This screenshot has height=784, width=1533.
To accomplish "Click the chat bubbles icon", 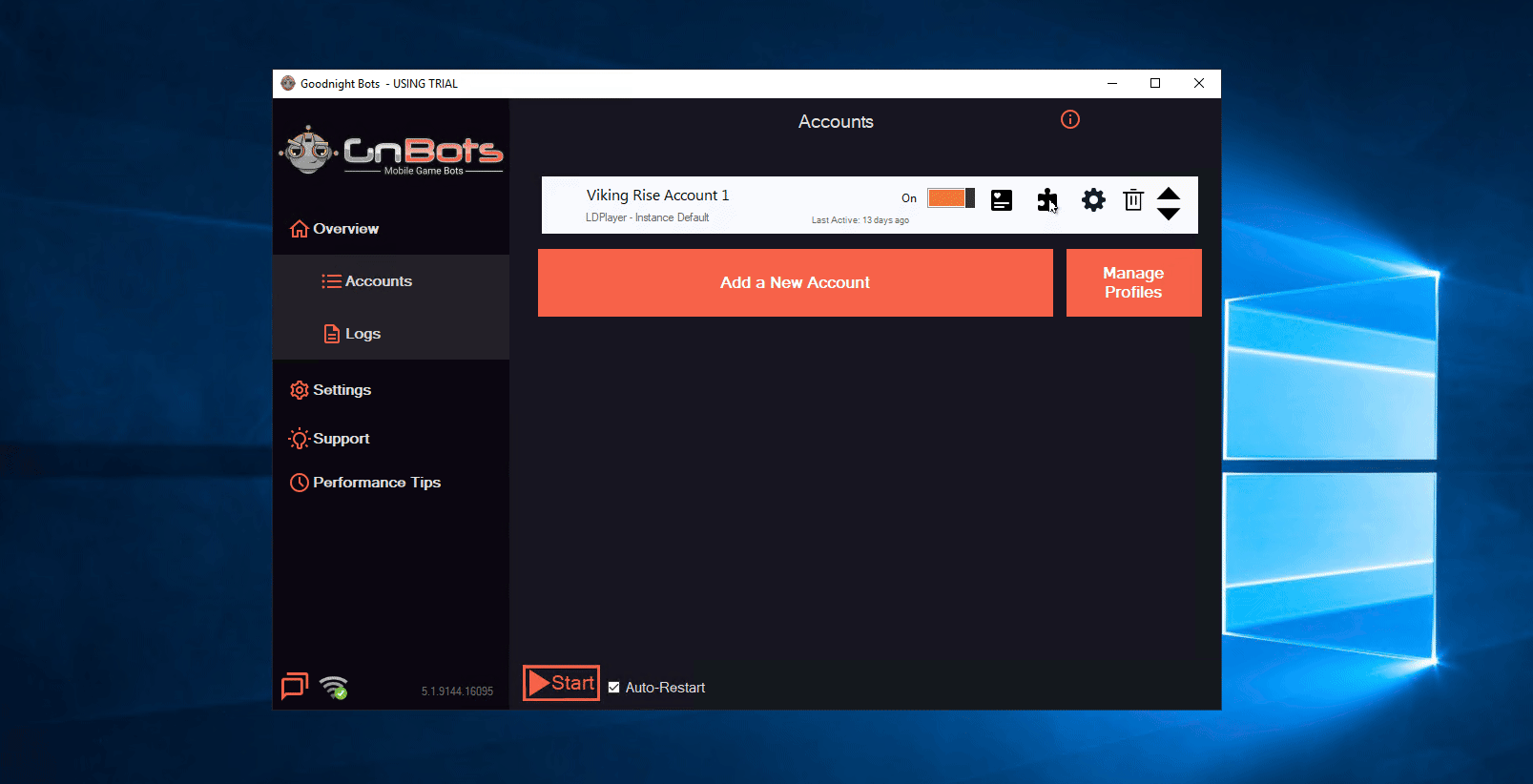I will [x=295, y=685].
